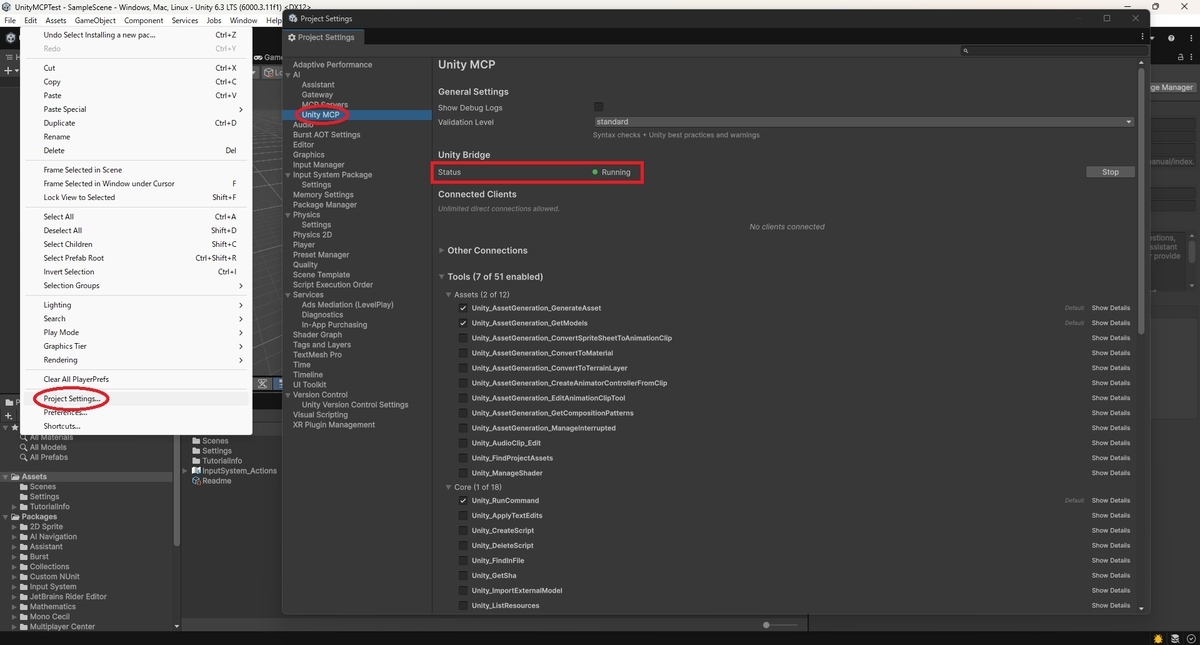The image size is (1200, 645).
Task: Click the Project Settings gear tab icon
Action: (x=292, y=37)
